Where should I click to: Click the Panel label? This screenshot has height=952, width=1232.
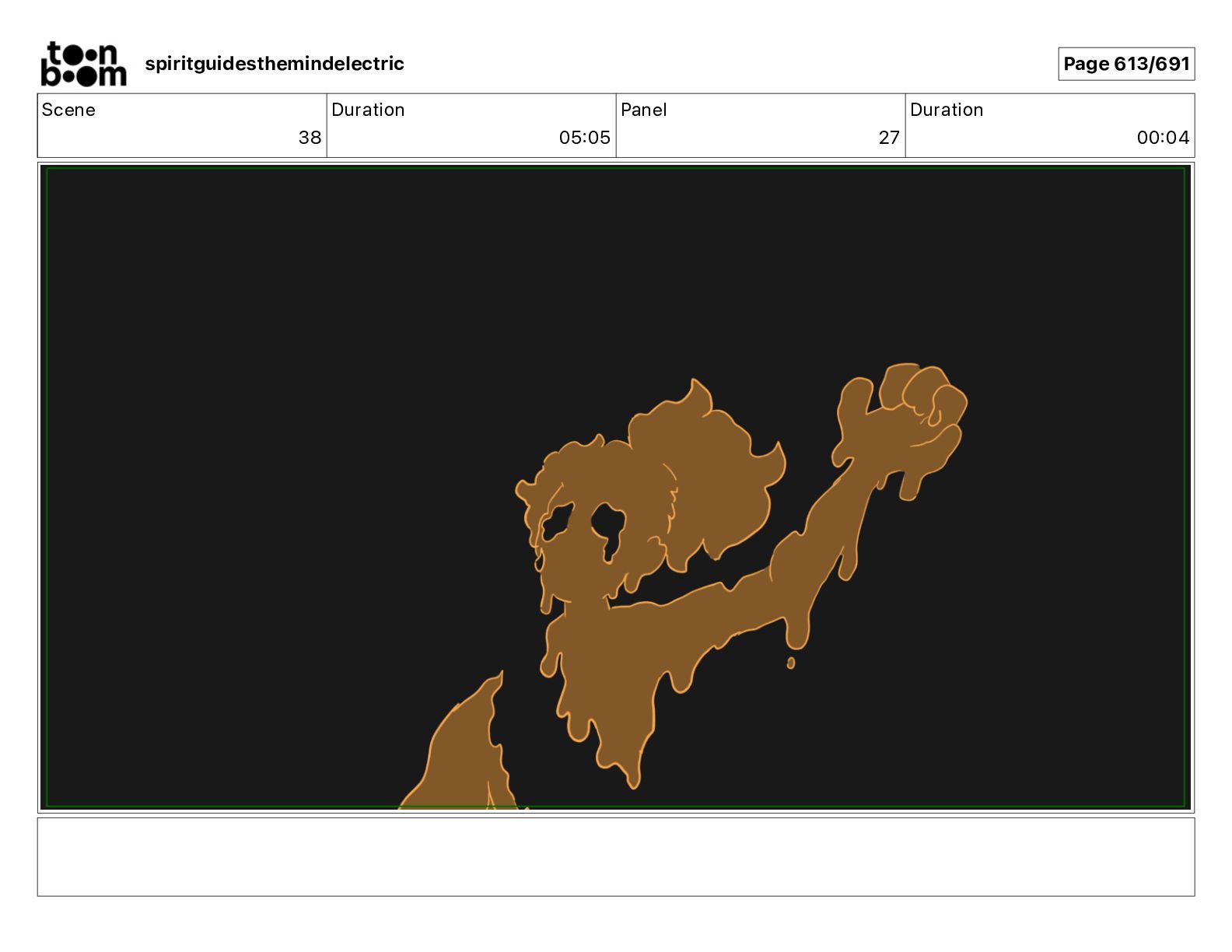coord(644,110)
